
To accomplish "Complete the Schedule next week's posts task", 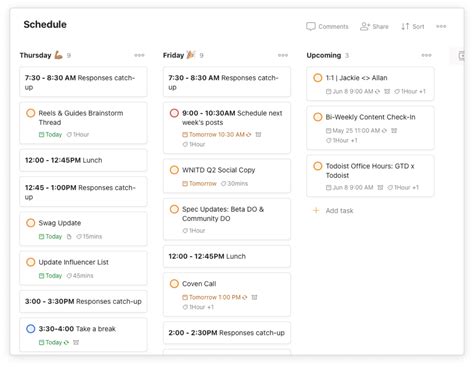I will click(174, 113).
